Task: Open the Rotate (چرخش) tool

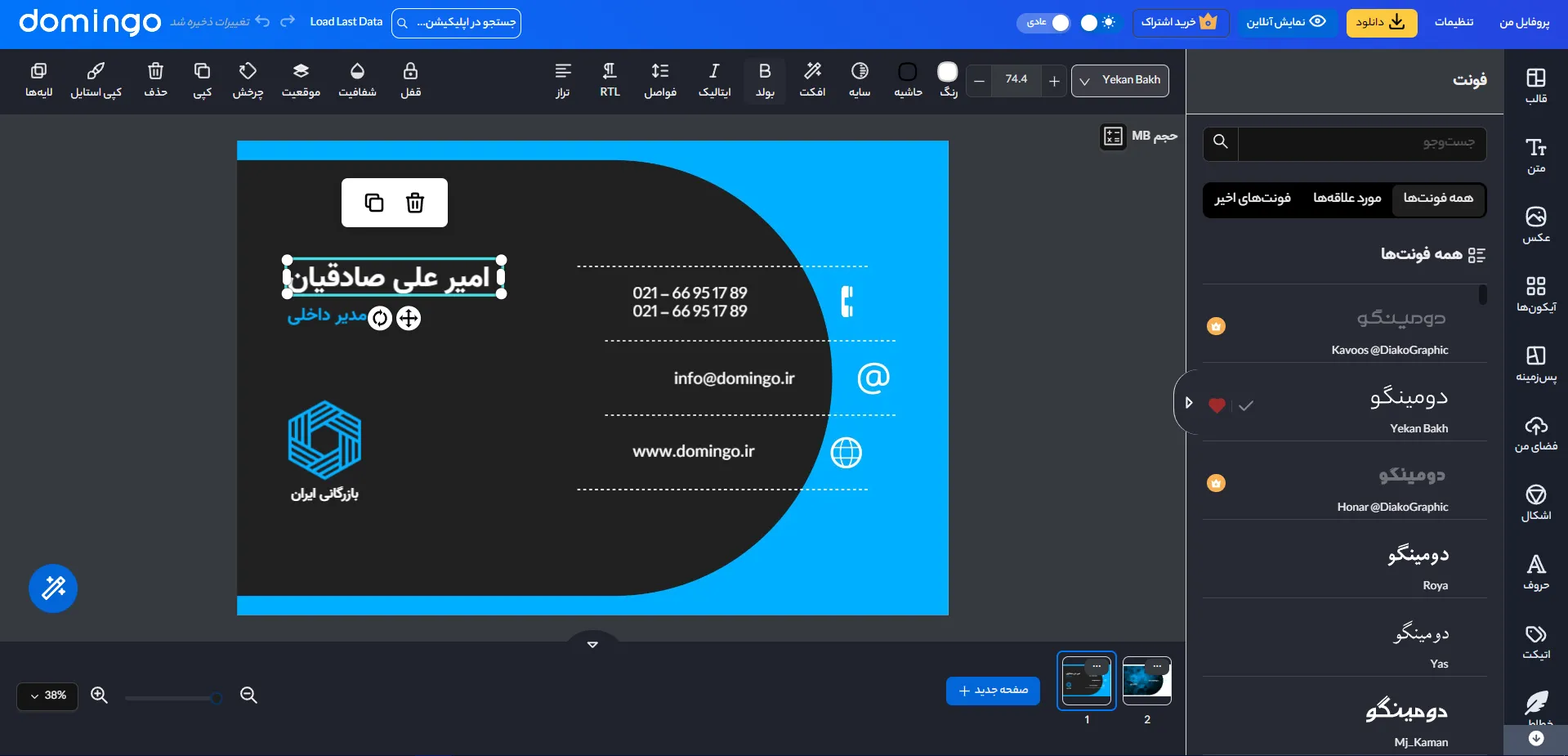Action: point(248,80)
